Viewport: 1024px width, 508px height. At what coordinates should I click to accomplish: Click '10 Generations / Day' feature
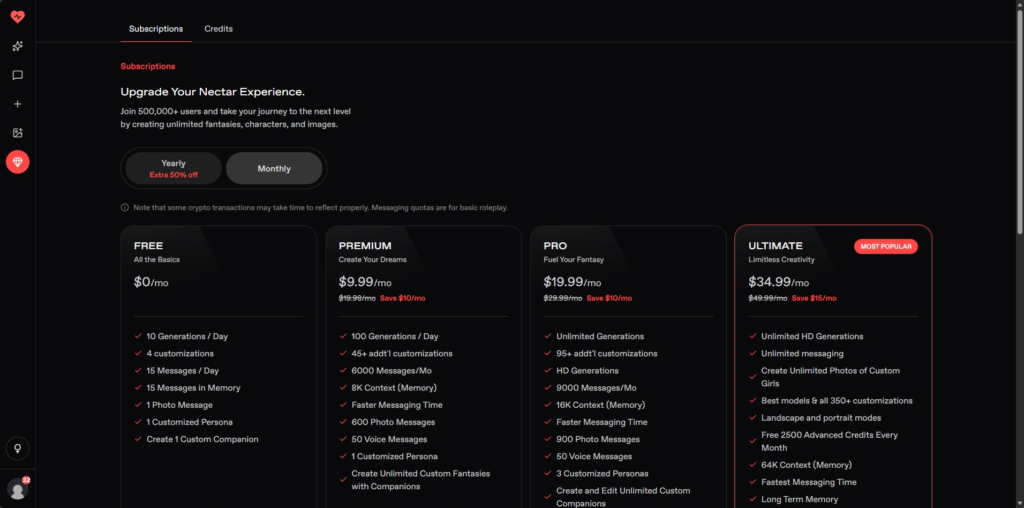tap(187, 336)
